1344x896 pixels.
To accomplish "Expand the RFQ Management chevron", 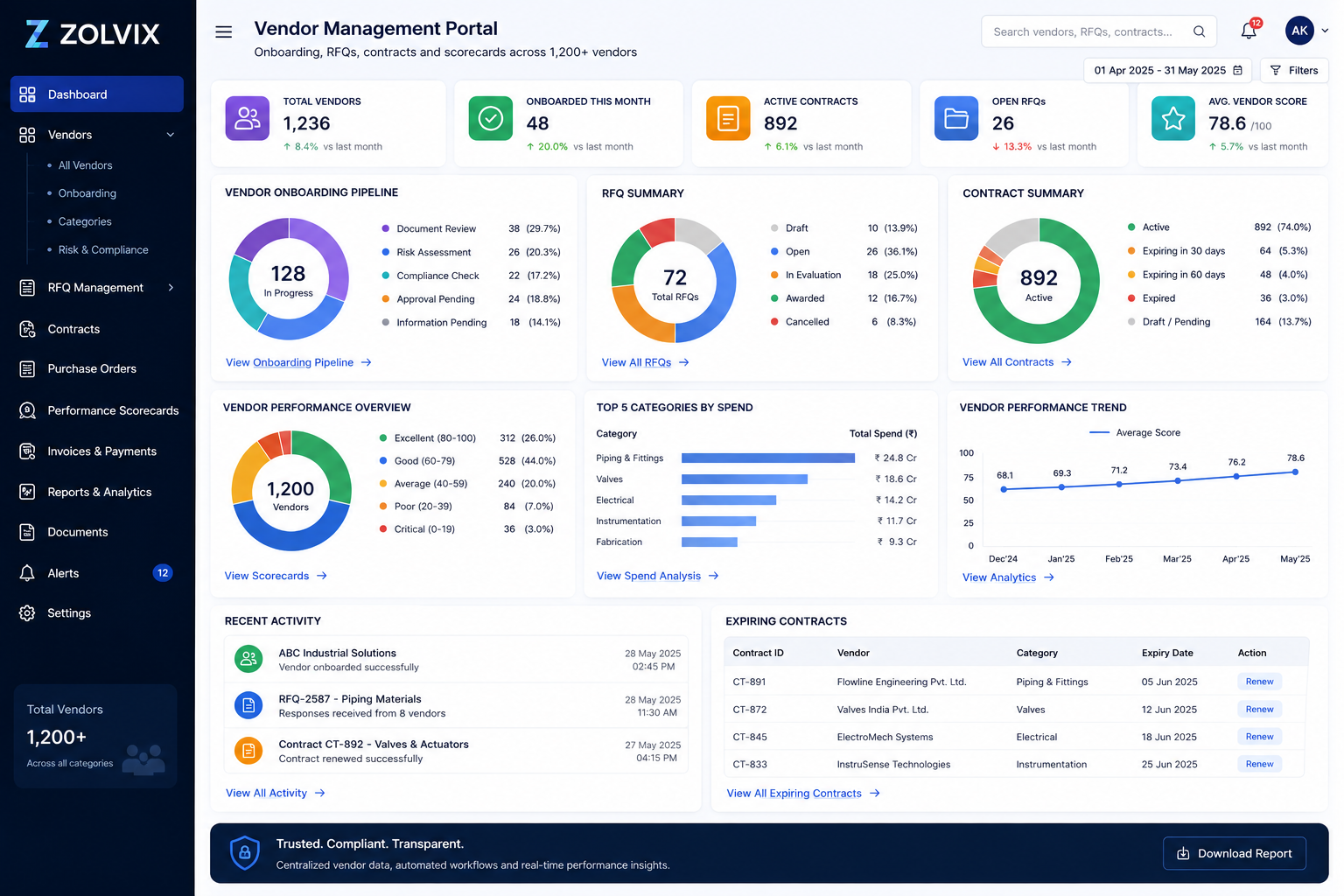I will tap(171, 287).
